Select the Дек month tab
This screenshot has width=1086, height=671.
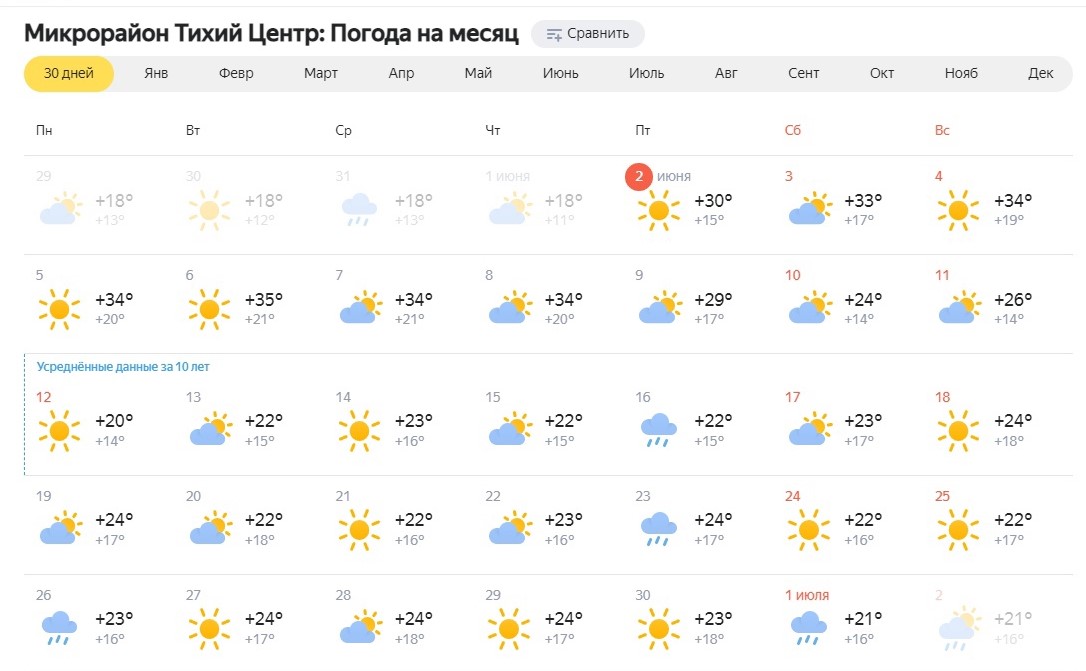(1040, 73)
